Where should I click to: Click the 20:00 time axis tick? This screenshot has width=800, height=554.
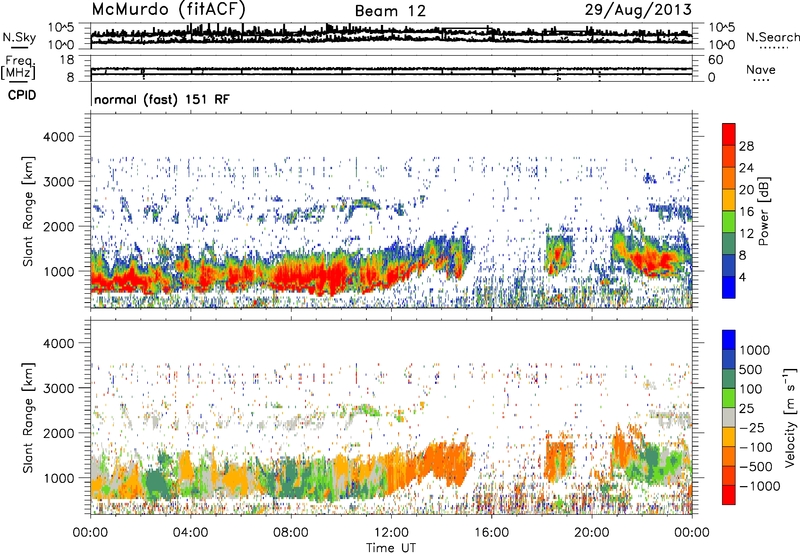click(591, 532)
